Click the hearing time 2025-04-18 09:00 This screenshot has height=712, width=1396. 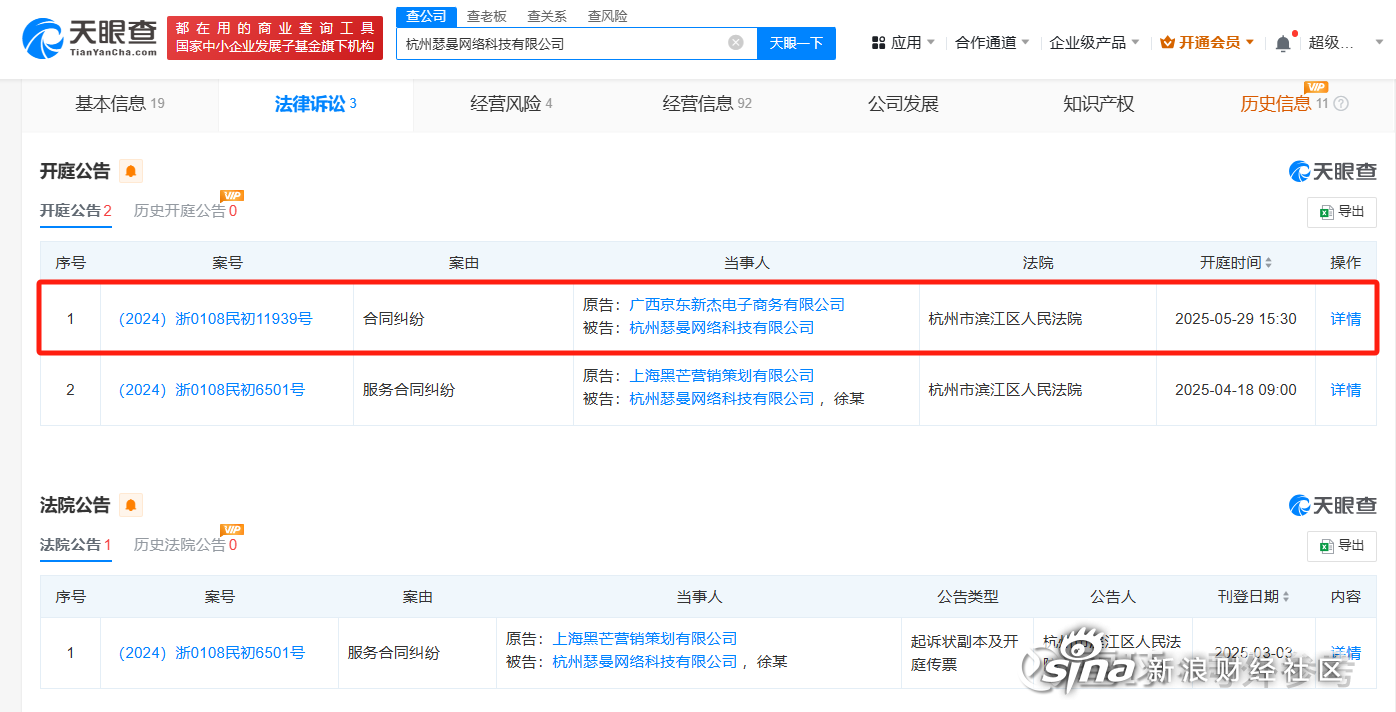click(1236, 390)
